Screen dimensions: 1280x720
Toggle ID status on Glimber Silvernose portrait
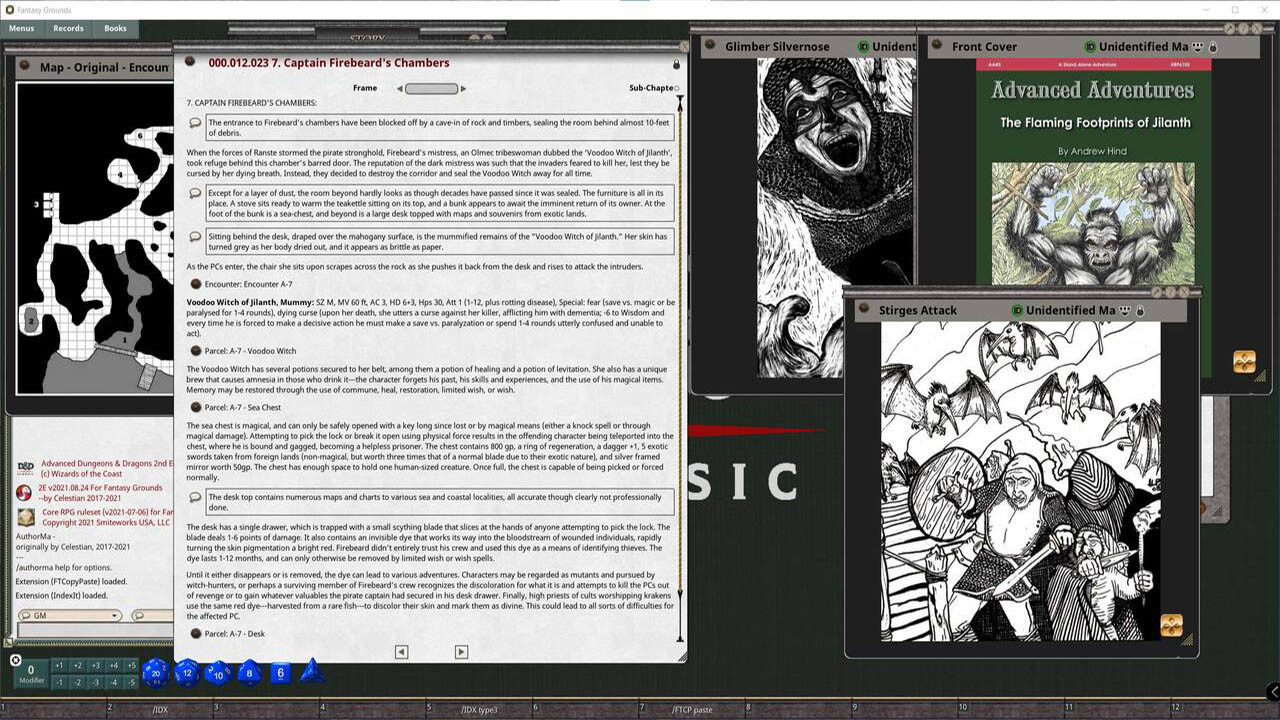tap(863, 46)
